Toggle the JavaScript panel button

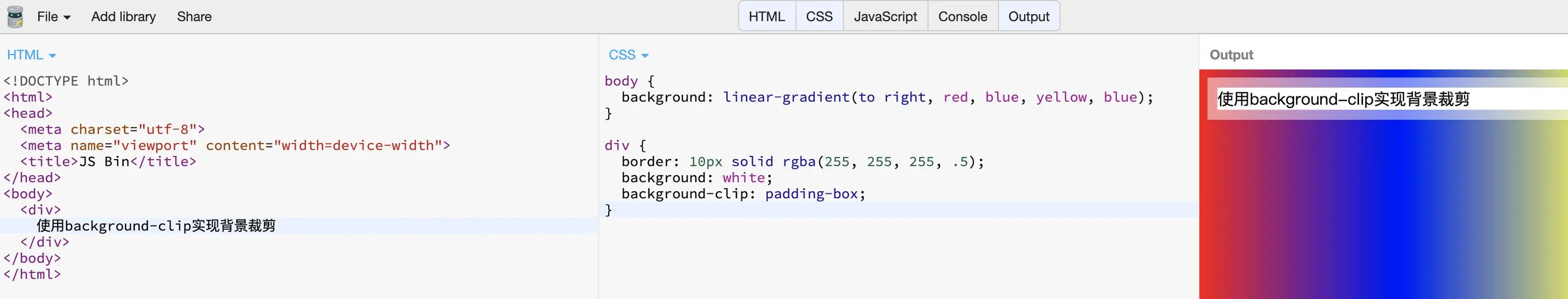point(885,17)
